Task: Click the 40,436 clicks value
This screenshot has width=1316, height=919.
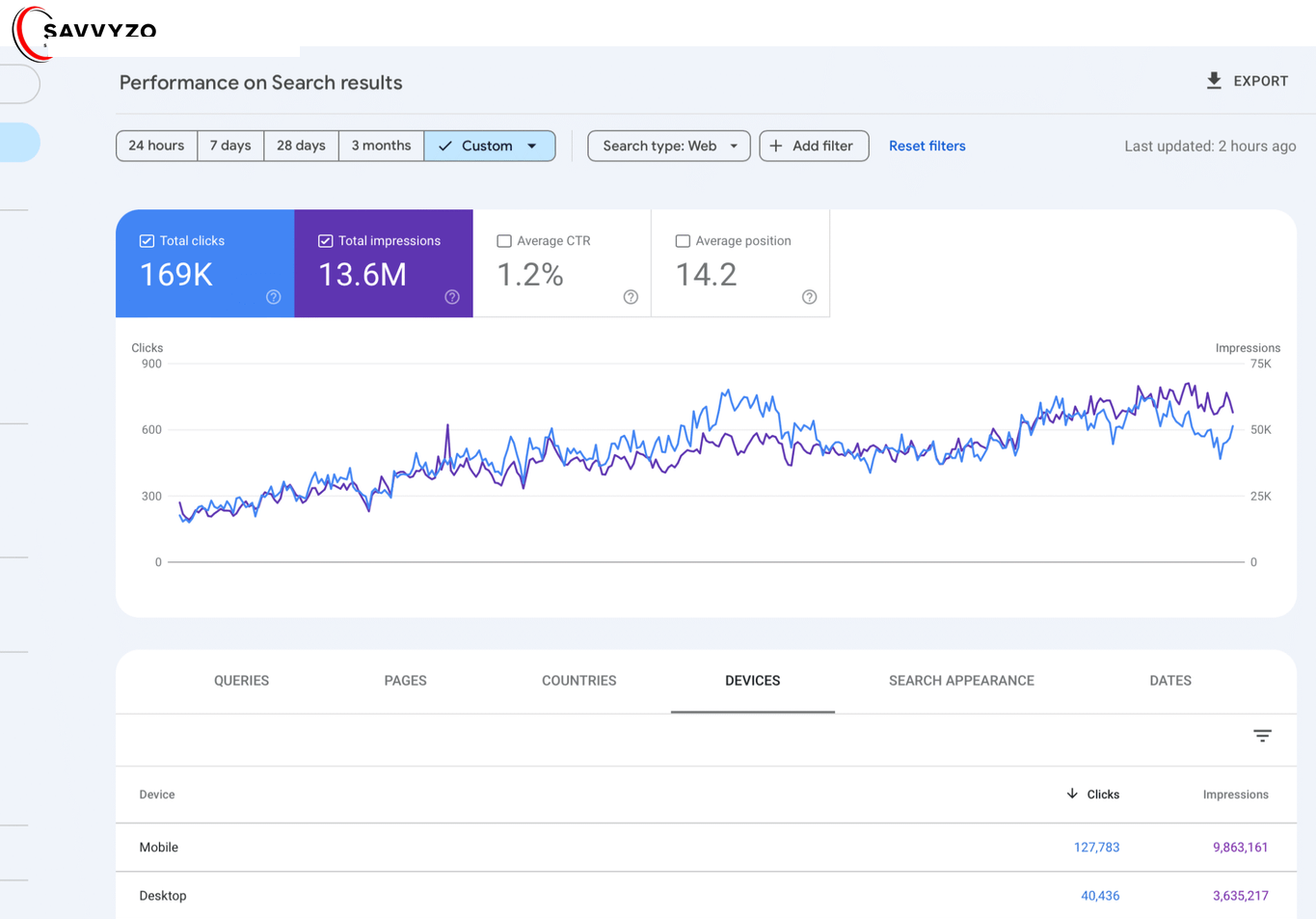Action: click(1100, 896)
